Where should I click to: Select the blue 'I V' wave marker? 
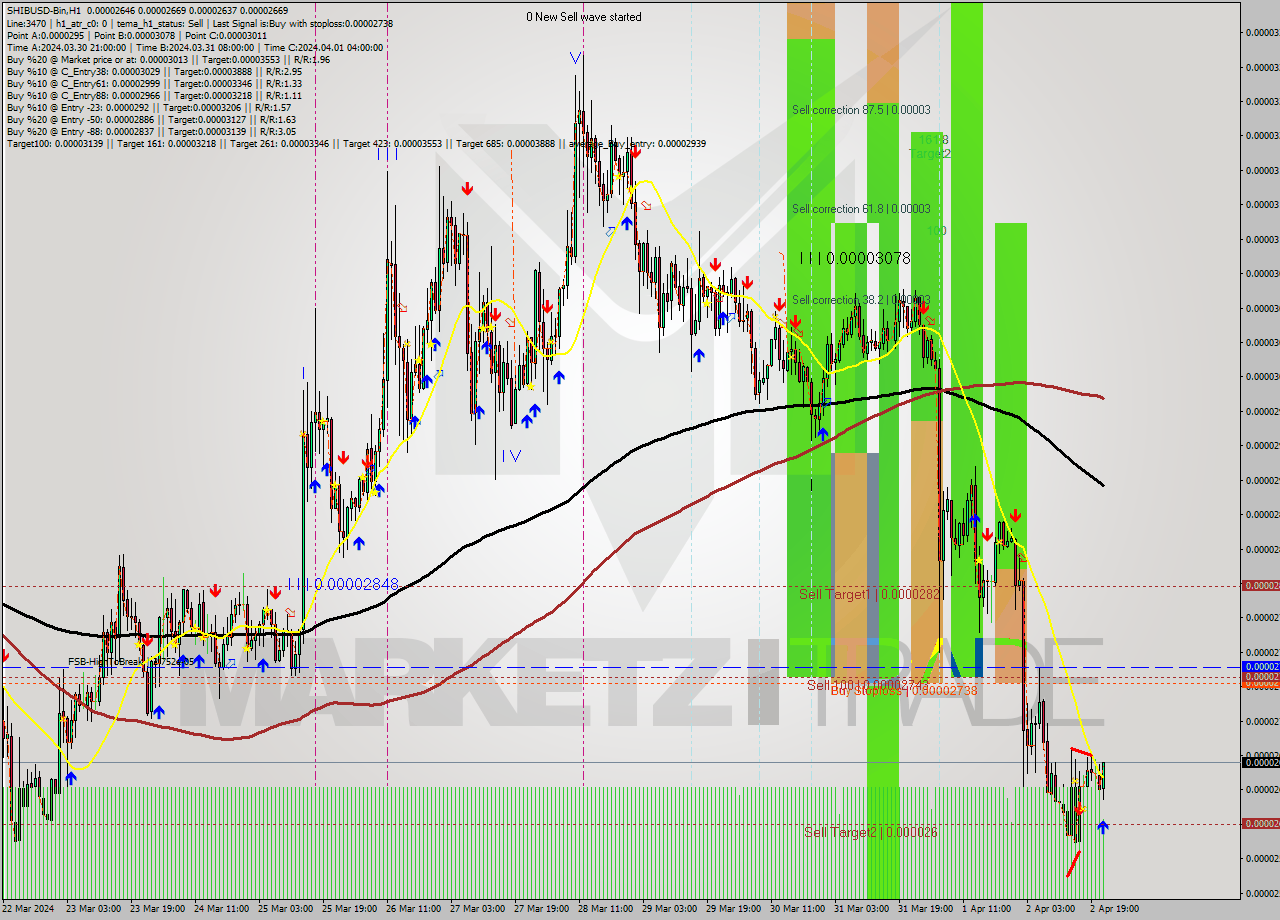[511, 456]
